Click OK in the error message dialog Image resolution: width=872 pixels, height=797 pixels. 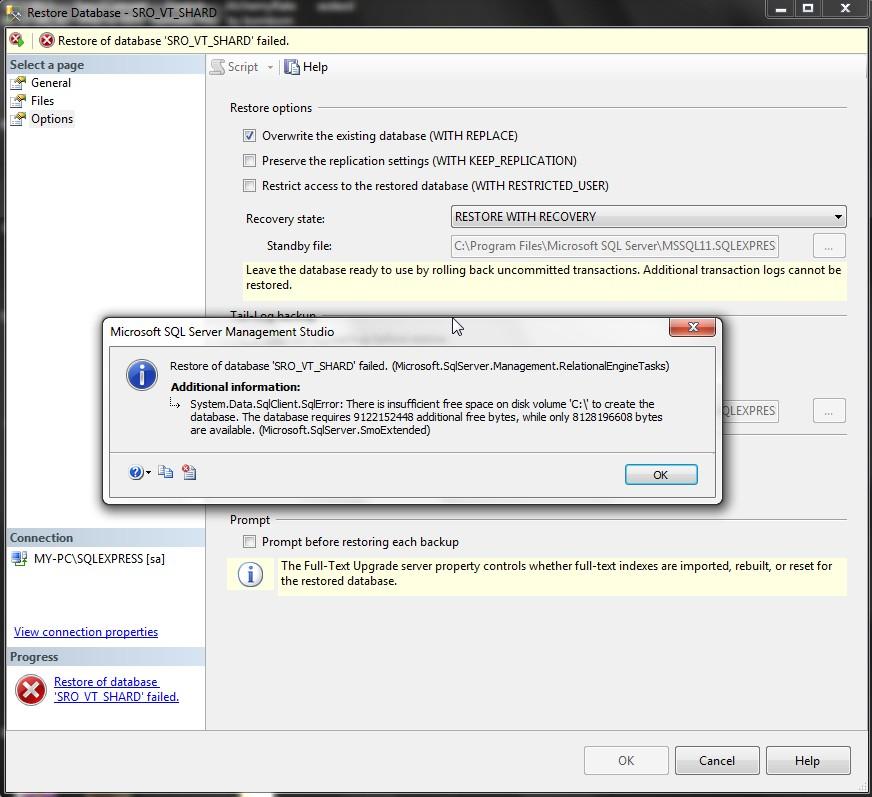661,474
